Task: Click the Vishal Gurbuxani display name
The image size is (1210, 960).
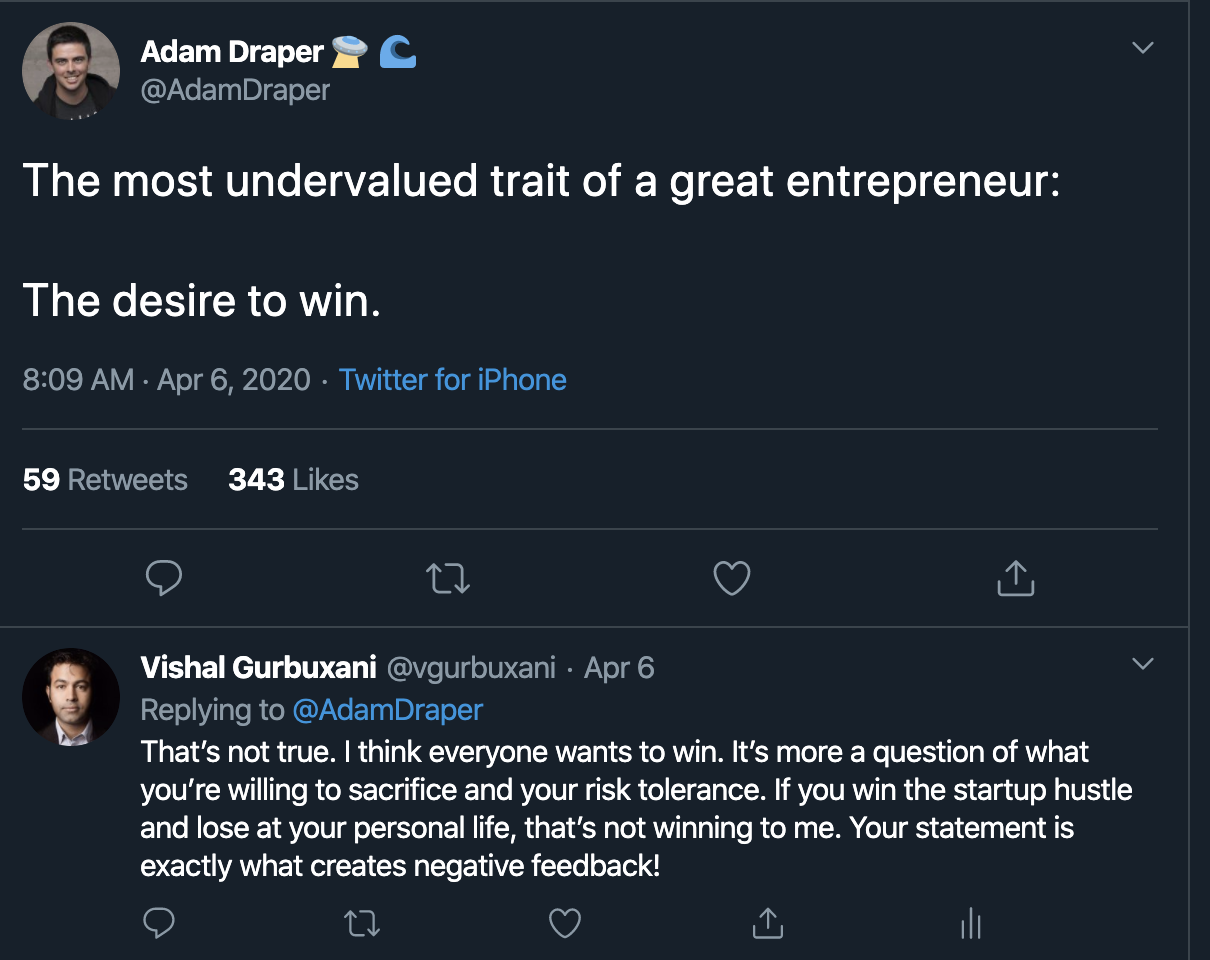Action: (257, 667)
